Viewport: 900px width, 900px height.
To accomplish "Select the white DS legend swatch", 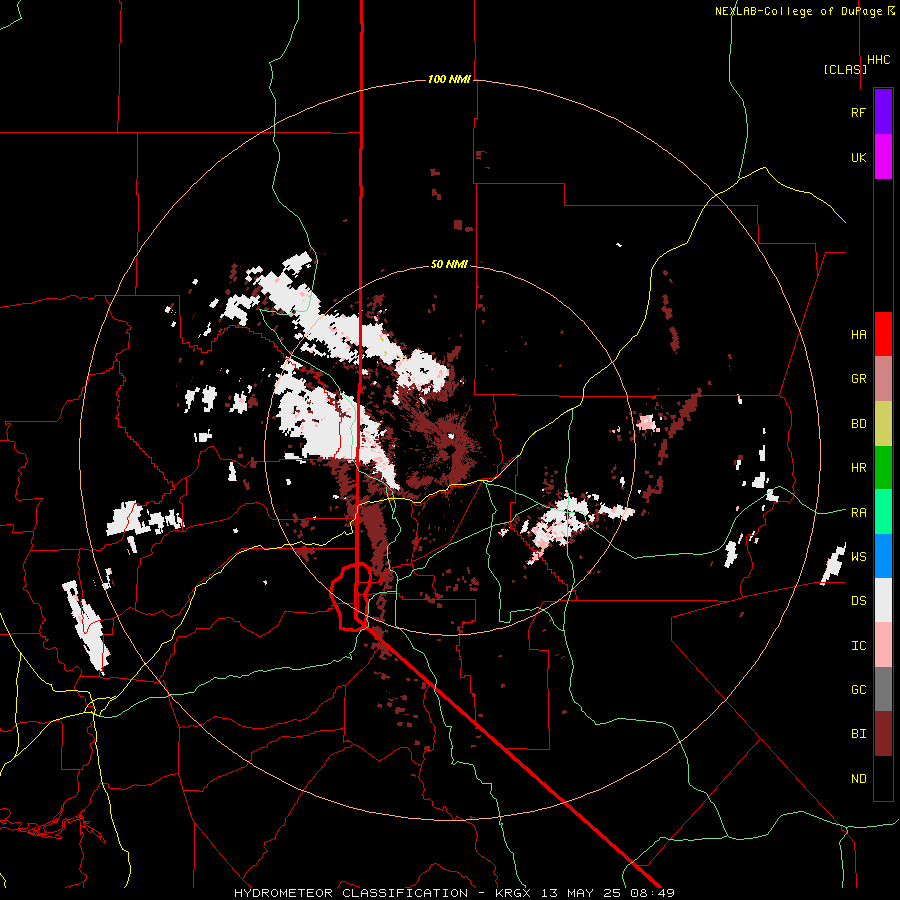I will pos(883,600).
